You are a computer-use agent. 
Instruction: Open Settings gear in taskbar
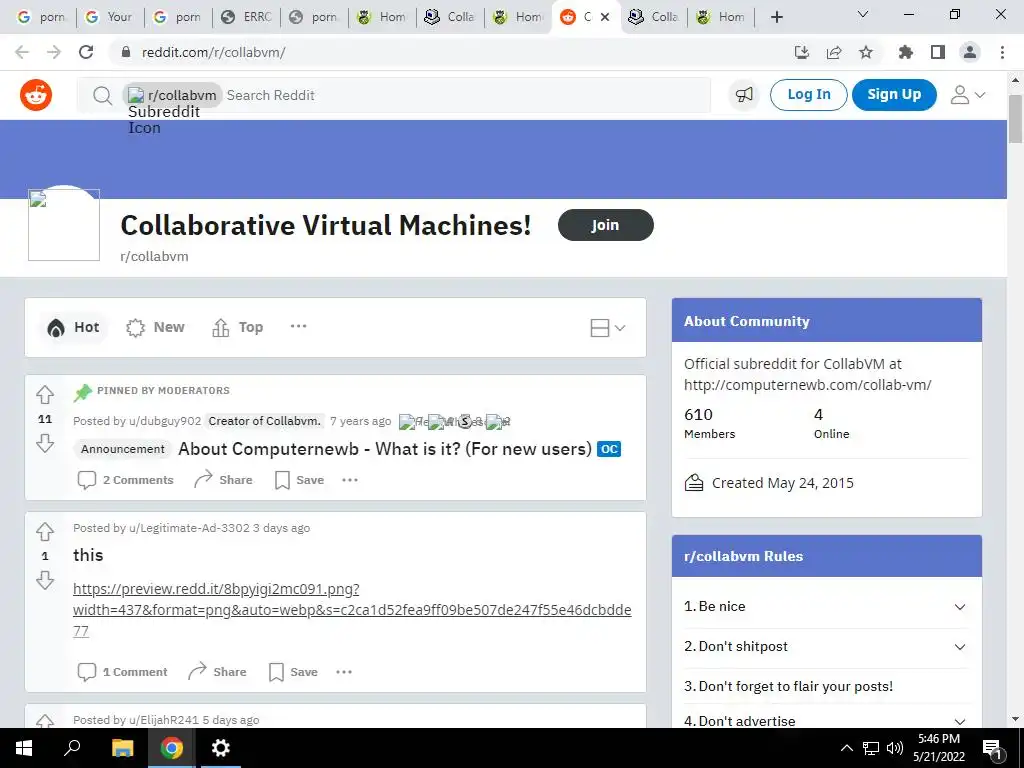pos(221,748)
